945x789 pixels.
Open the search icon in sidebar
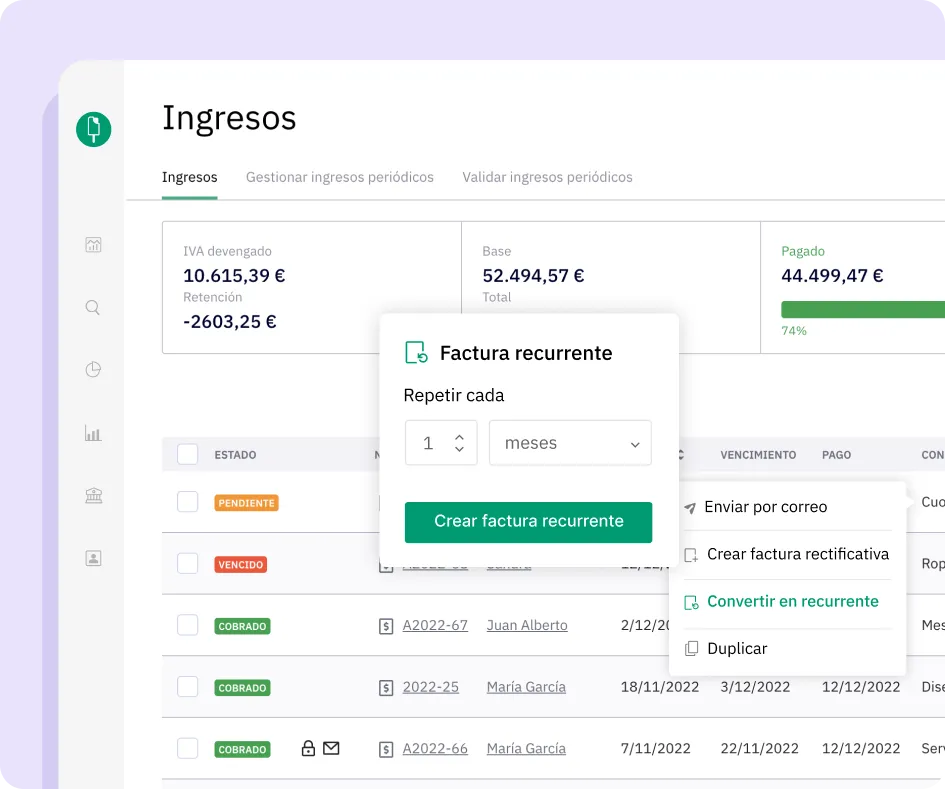pos(93,308)
